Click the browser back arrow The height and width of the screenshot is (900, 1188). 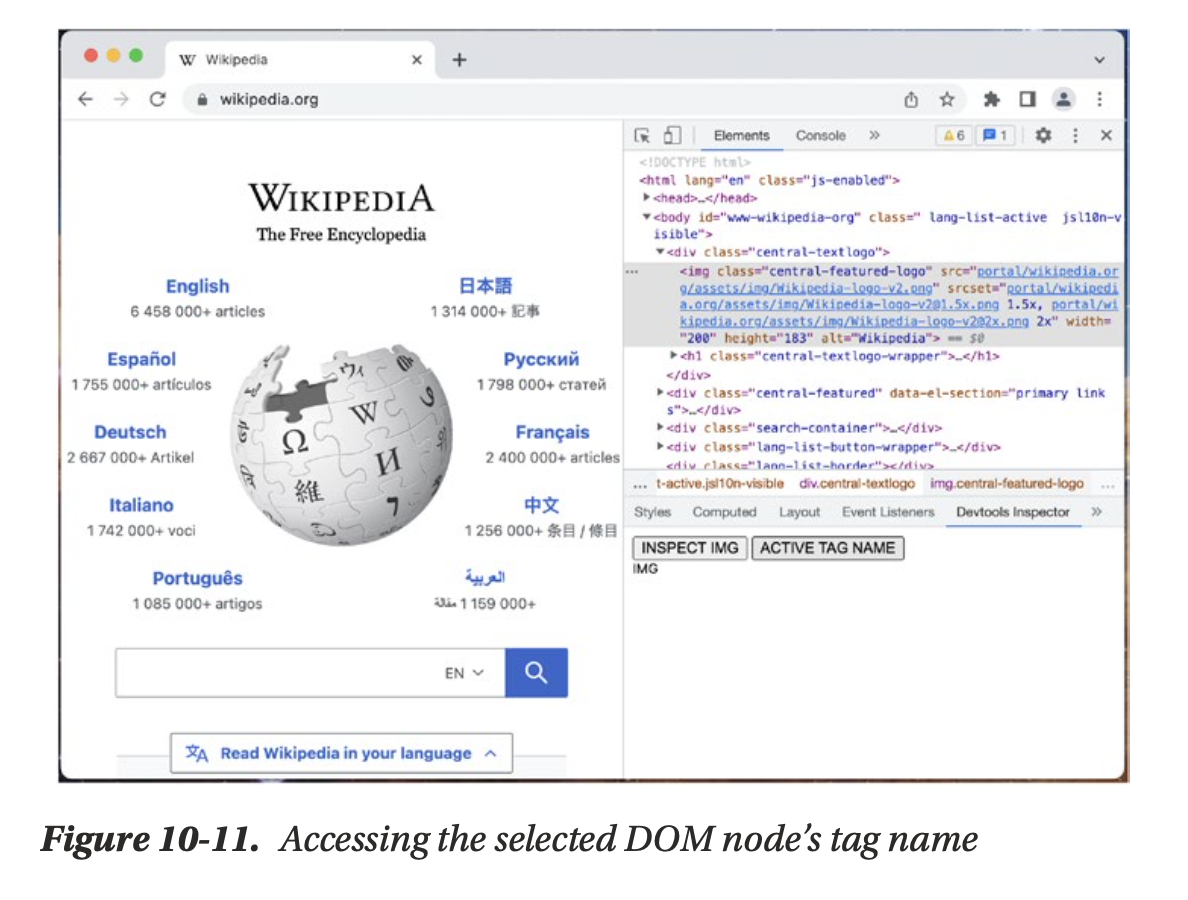click(86, 99)
